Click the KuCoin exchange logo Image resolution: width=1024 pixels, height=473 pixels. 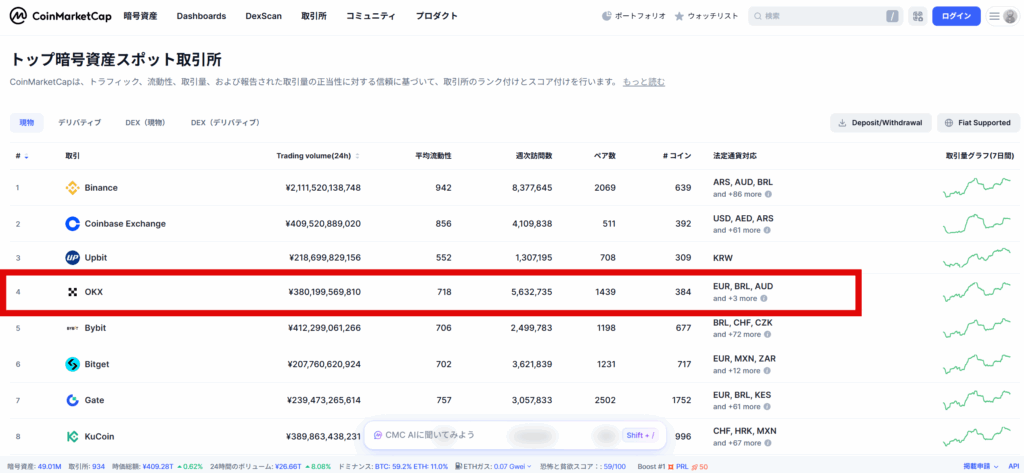coord(72,436)
